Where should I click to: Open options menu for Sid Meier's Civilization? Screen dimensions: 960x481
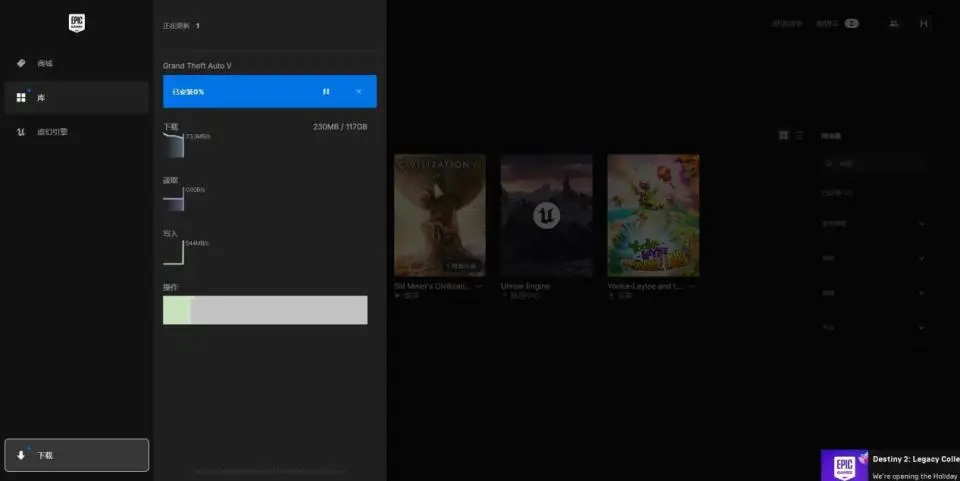click(479, 286)
